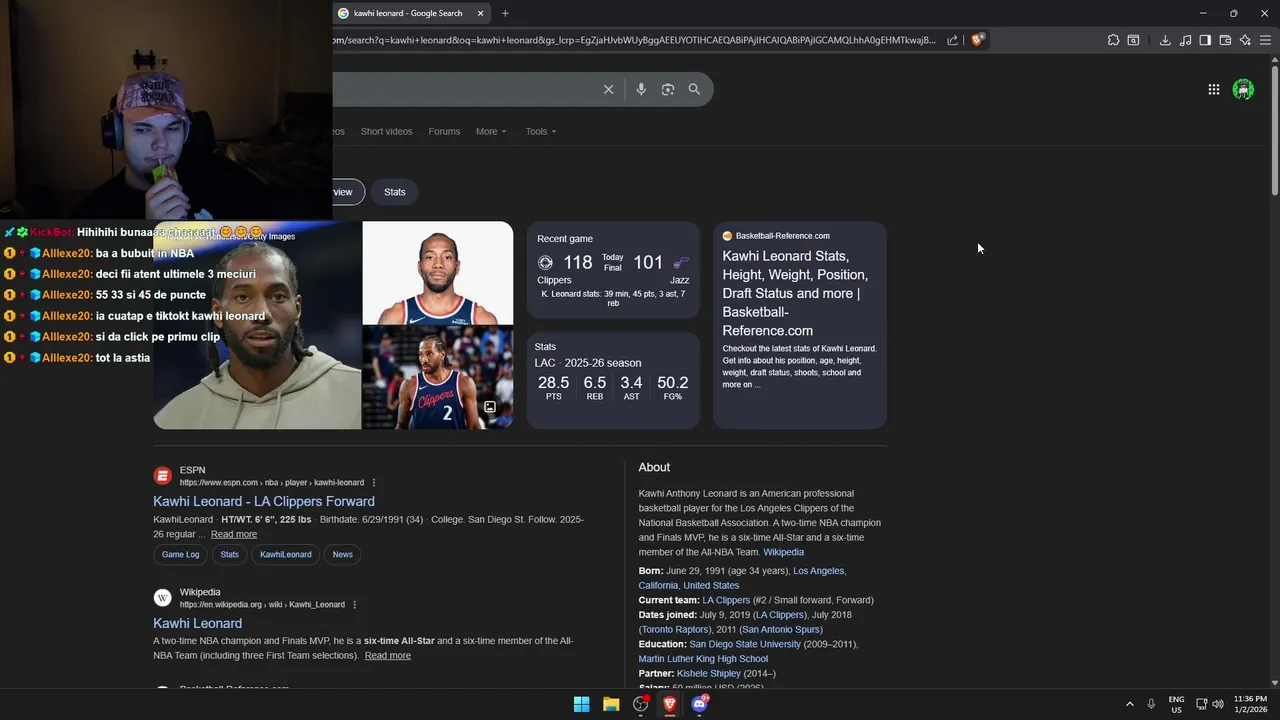Open the large Kawhi Leonard hoodie photo
Image resolution: width=1280 pixels, height=720 pixels.
(257, 325)
